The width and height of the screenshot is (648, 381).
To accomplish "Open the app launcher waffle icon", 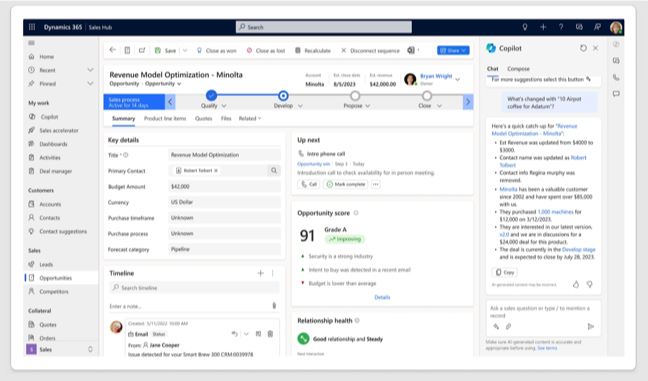I will (x=32, y=27).
